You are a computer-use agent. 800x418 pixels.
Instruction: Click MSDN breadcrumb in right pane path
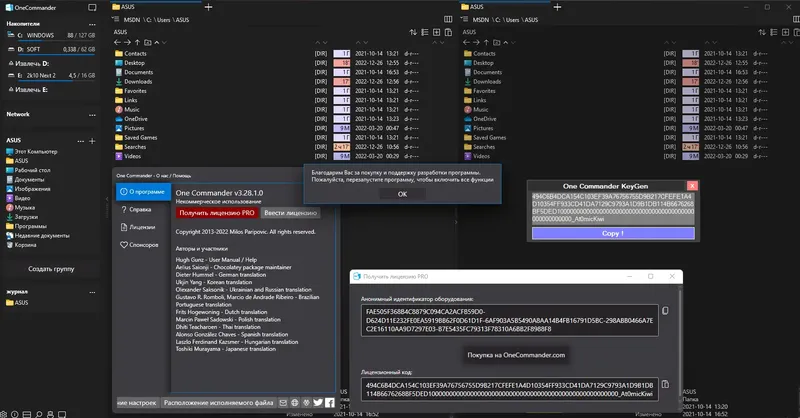coord(481,20)
